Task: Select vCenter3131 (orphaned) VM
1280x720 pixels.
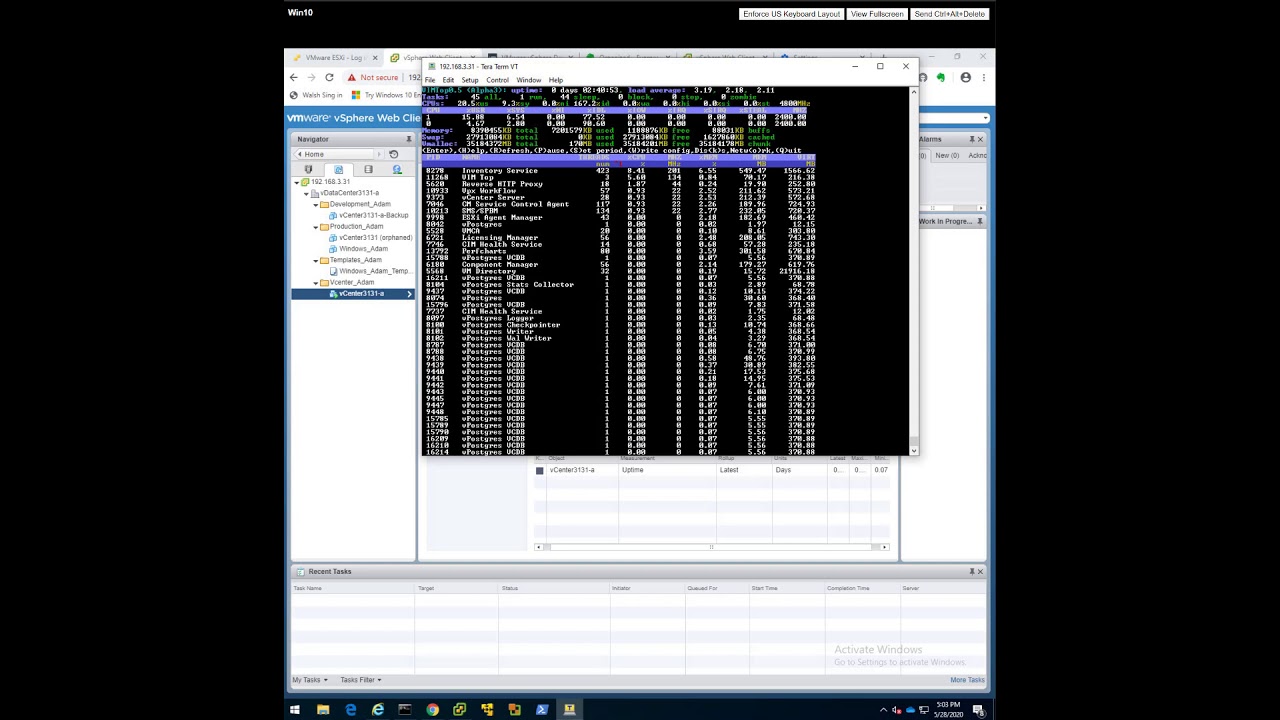Action: pos(370,238)
